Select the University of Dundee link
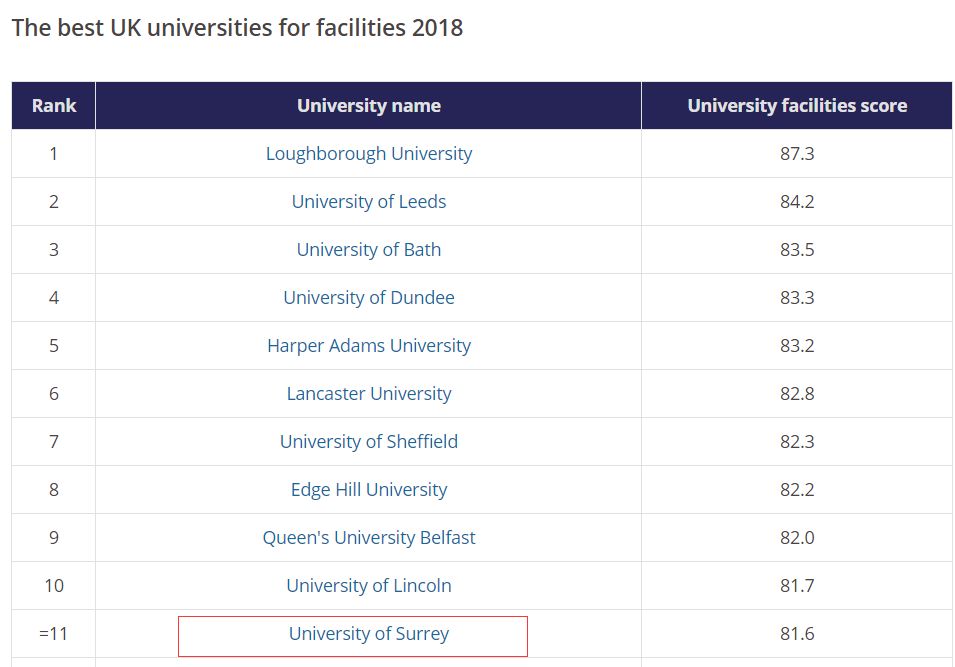The width and height of the screenshot is (955, 667). [x=368, y=298]
